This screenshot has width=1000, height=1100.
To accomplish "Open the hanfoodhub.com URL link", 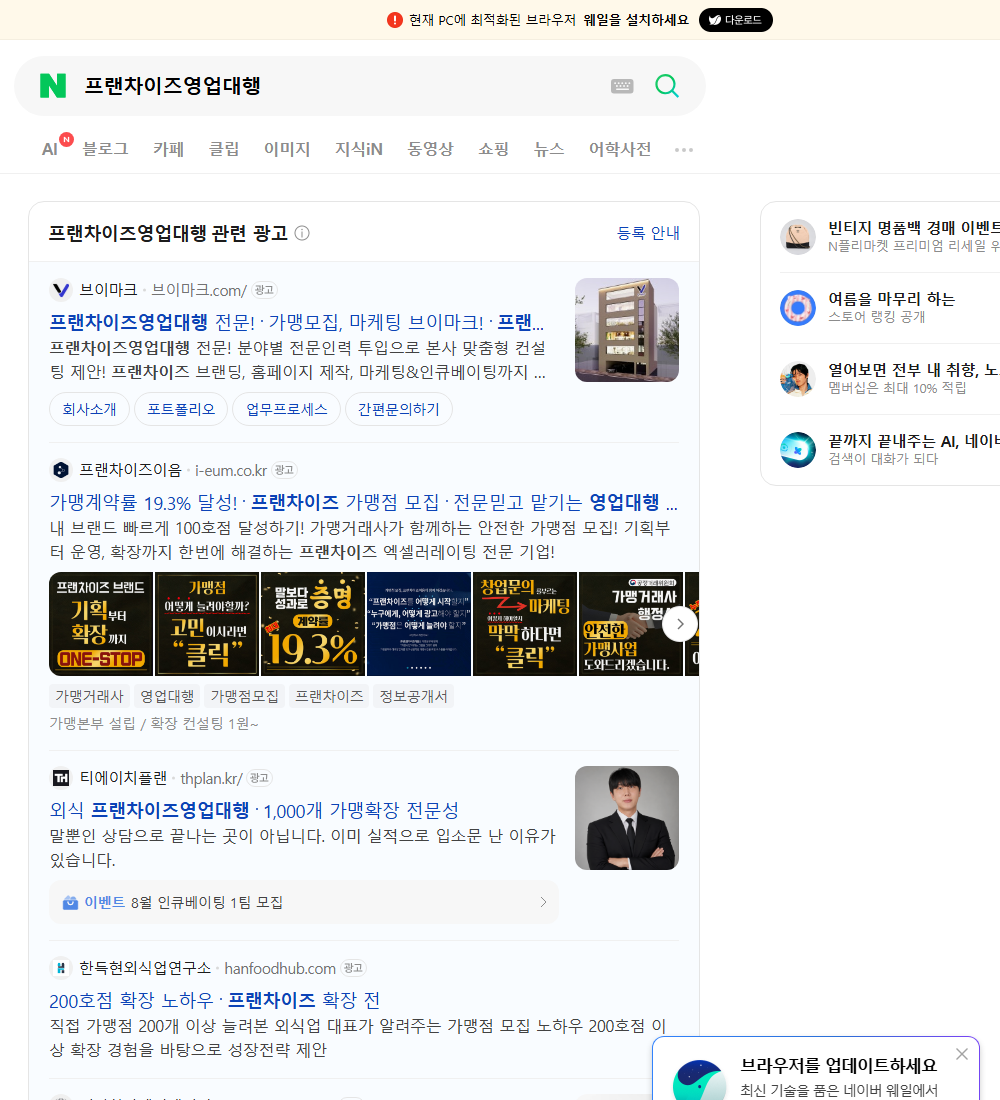I will pyautogui.click(x=280, y=969).
